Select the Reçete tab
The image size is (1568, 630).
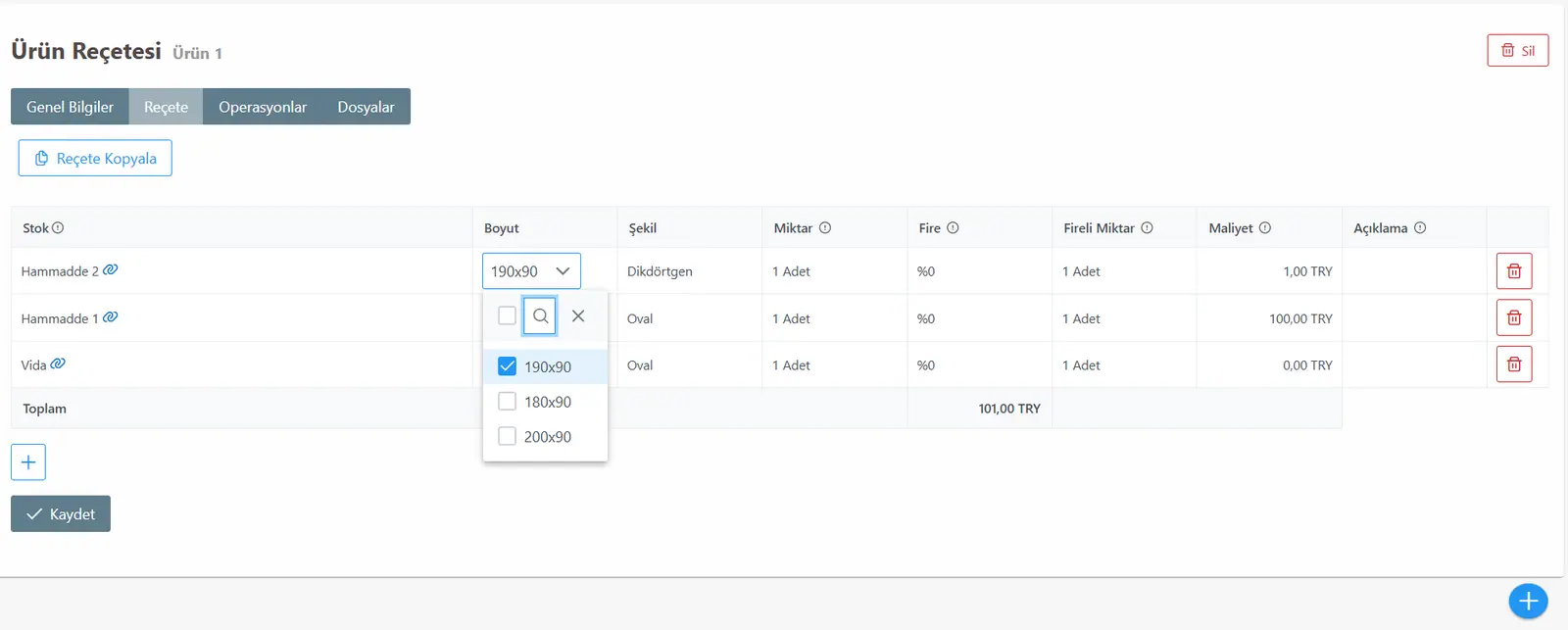(x=166, y=107)
